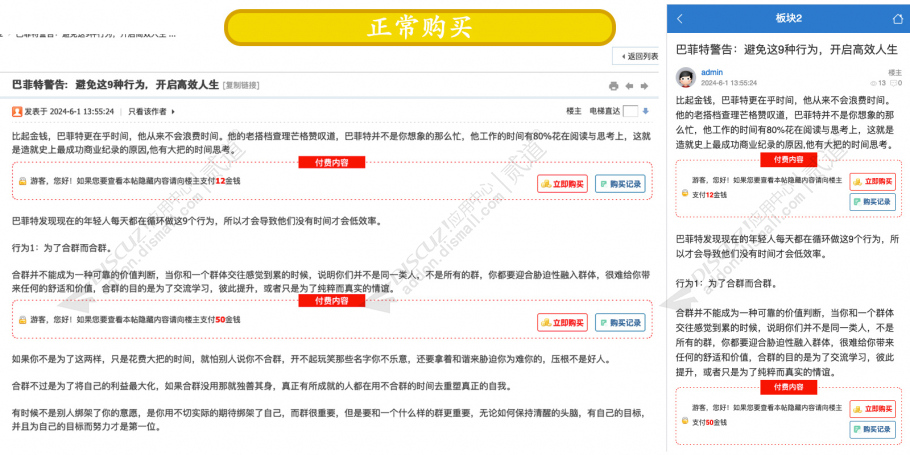Click 立即购买 in desktop 50金钱 paid box
This screenshot has width=910, height=455.
(562, 322)
